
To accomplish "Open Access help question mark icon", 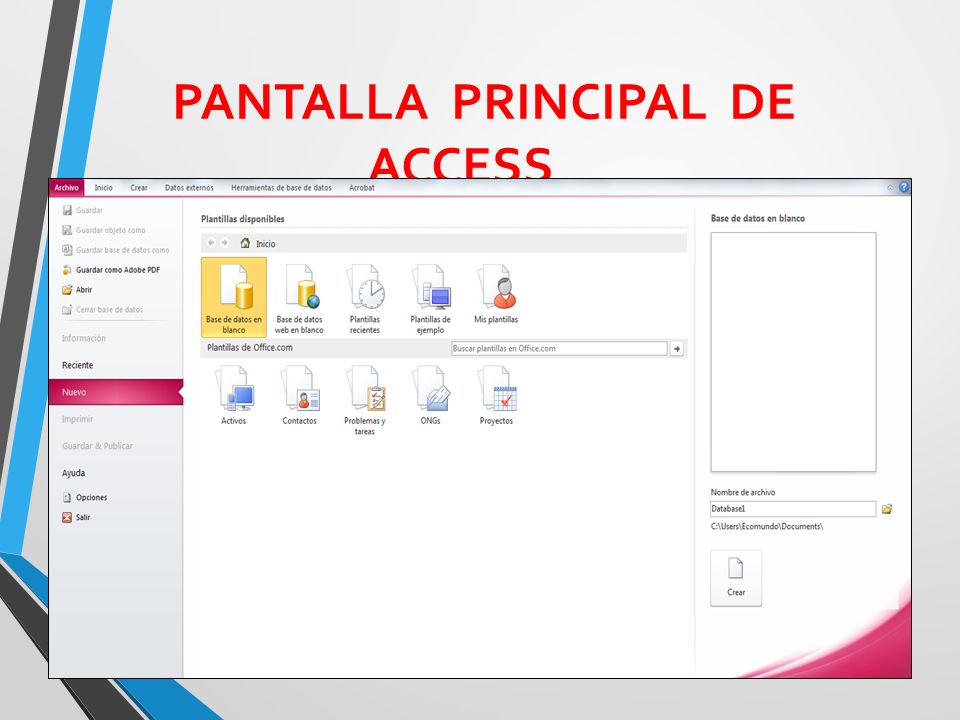I will (x=904, y=187).
